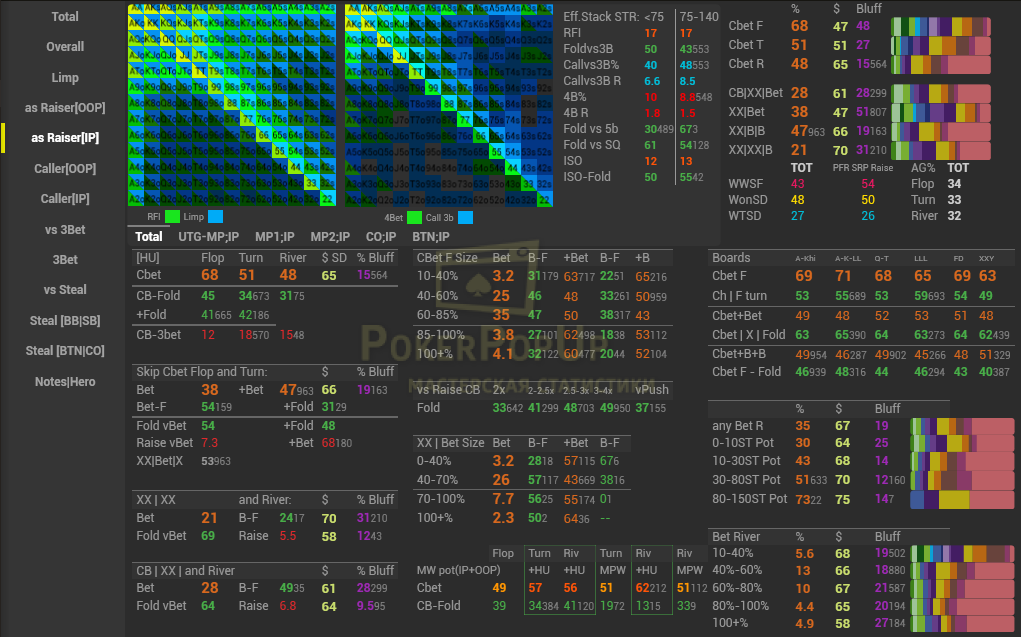Go to the vs 3Bet section

tap(65, 229)
